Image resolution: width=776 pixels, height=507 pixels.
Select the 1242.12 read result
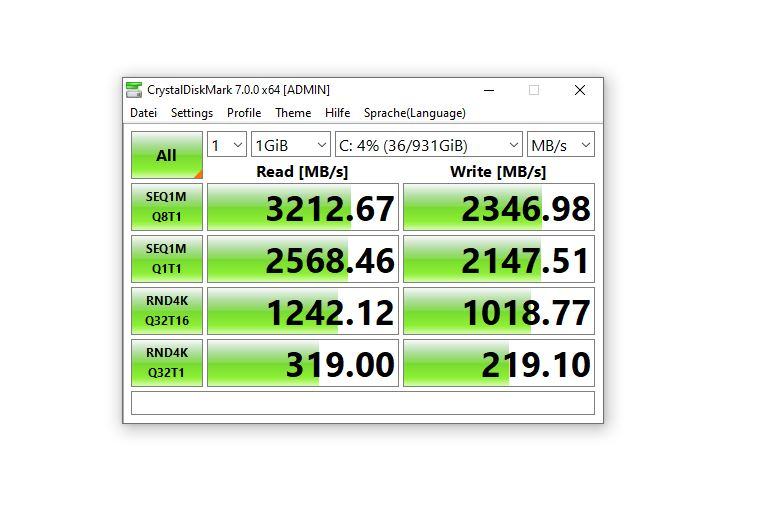(x=303, y=311)
